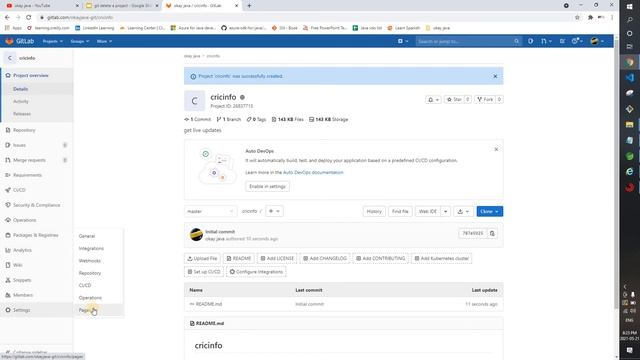
Task: Click the GitLab logo in the header
Action: click(19, 41)
